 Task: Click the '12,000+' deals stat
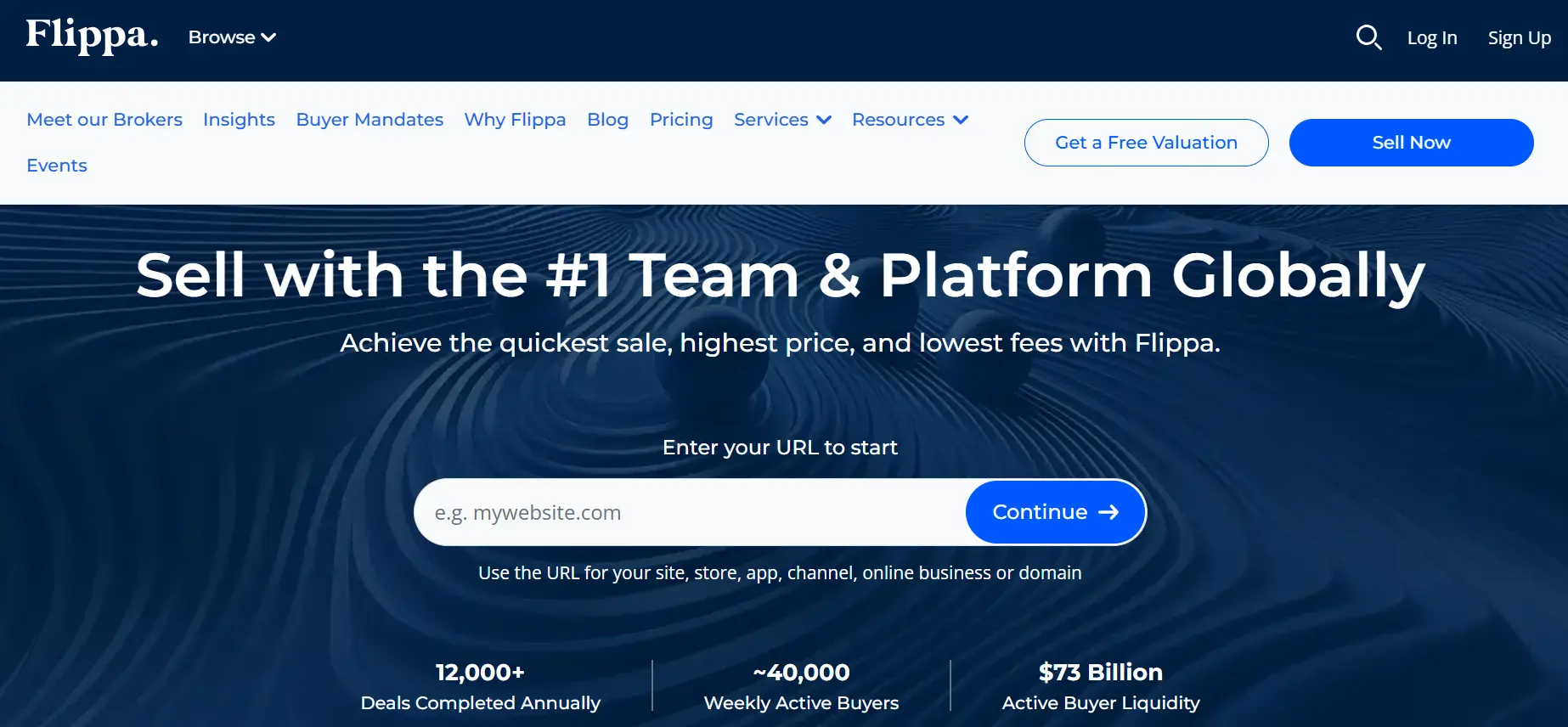480,672
